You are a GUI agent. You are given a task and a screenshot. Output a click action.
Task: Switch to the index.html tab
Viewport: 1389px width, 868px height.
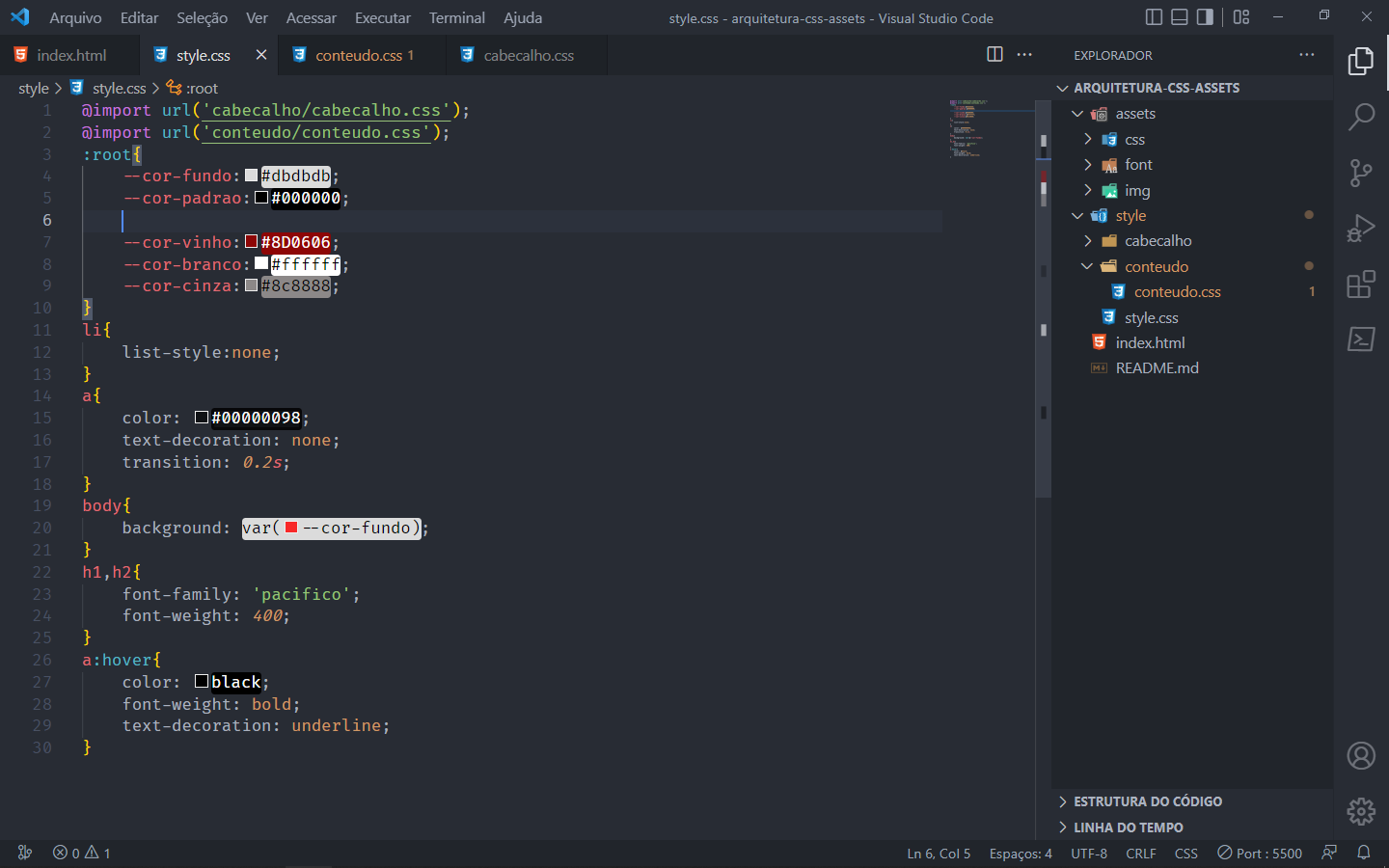(x=69, y=55)
